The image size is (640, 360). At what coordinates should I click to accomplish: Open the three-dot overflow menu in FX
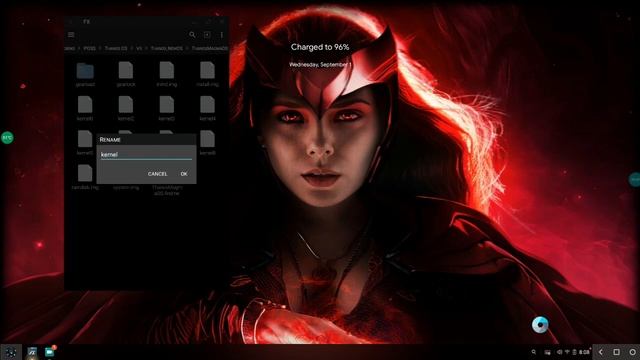click(x=222, y=35)
